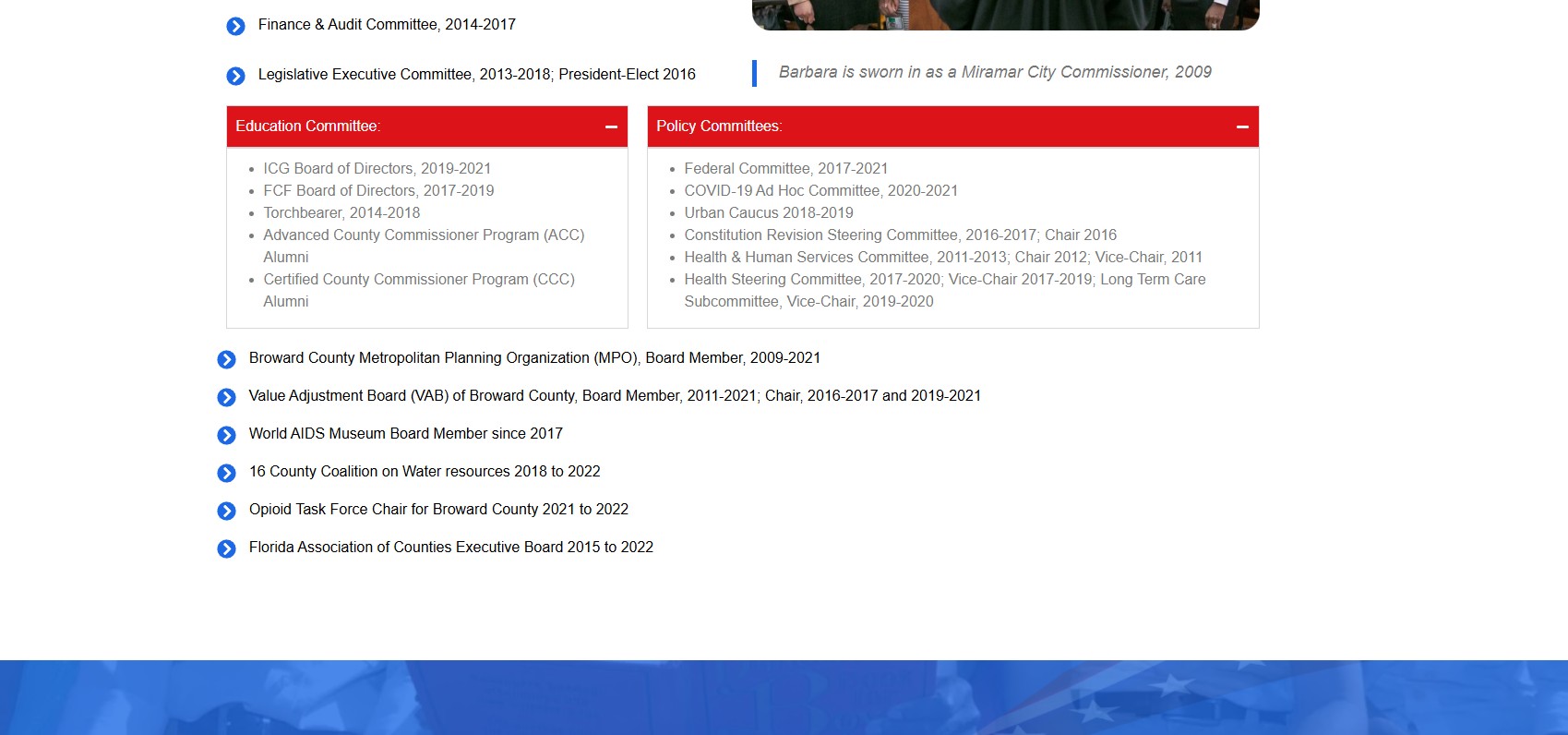The width and height of the screenshot is (1568, 735).
Task: Click the arrow bullet beside Opioid Task Force Chair
Action: [226, 511]
